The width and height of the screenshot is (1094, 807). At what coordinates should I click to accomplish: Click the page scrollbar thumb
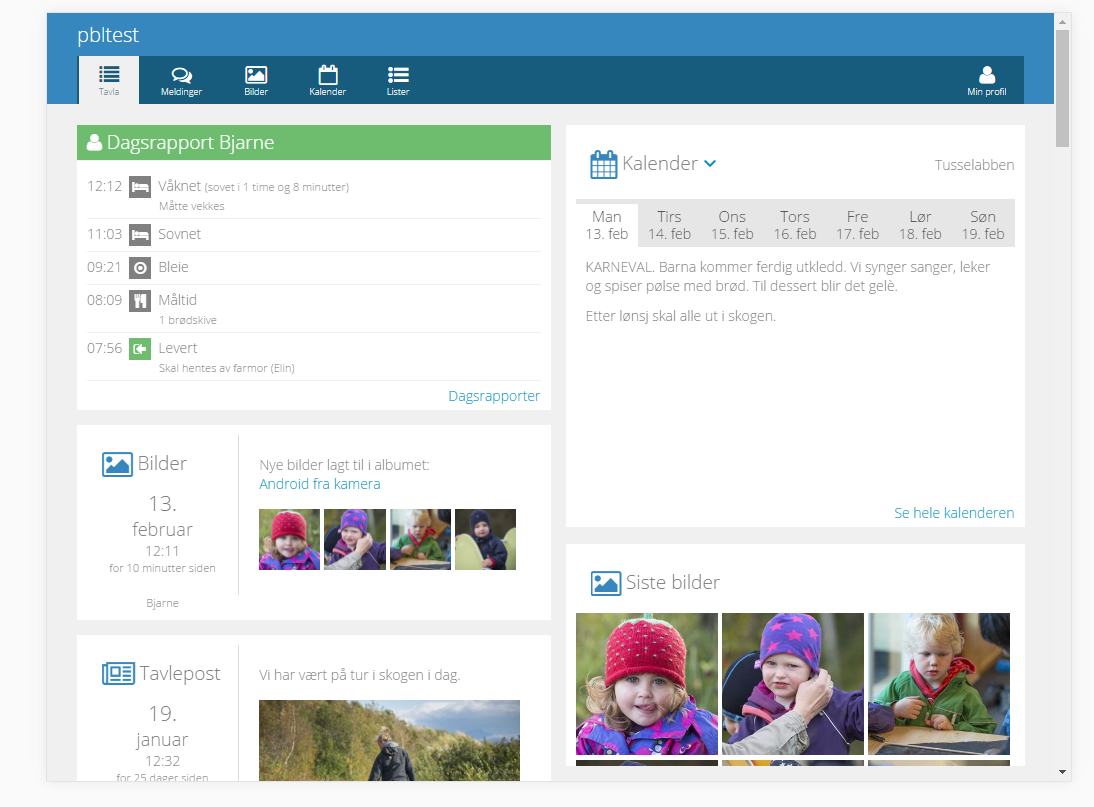(1062, 89)
